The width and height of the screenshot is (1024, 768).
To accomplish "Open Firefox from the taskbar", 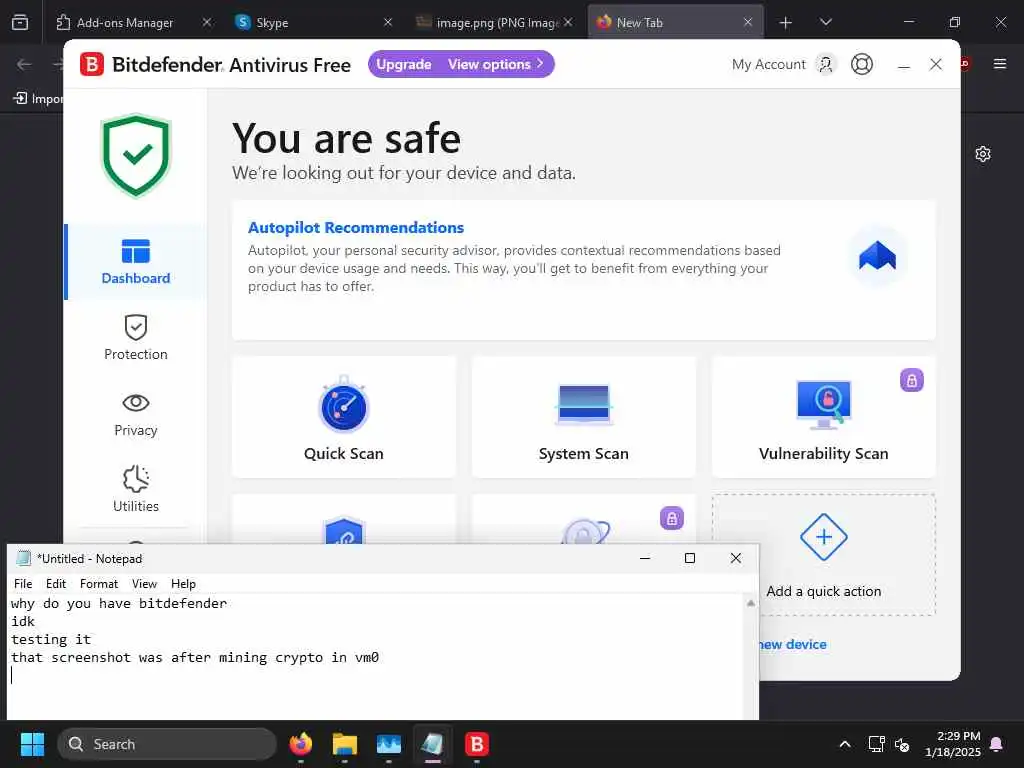I will [x=300, y=744].
